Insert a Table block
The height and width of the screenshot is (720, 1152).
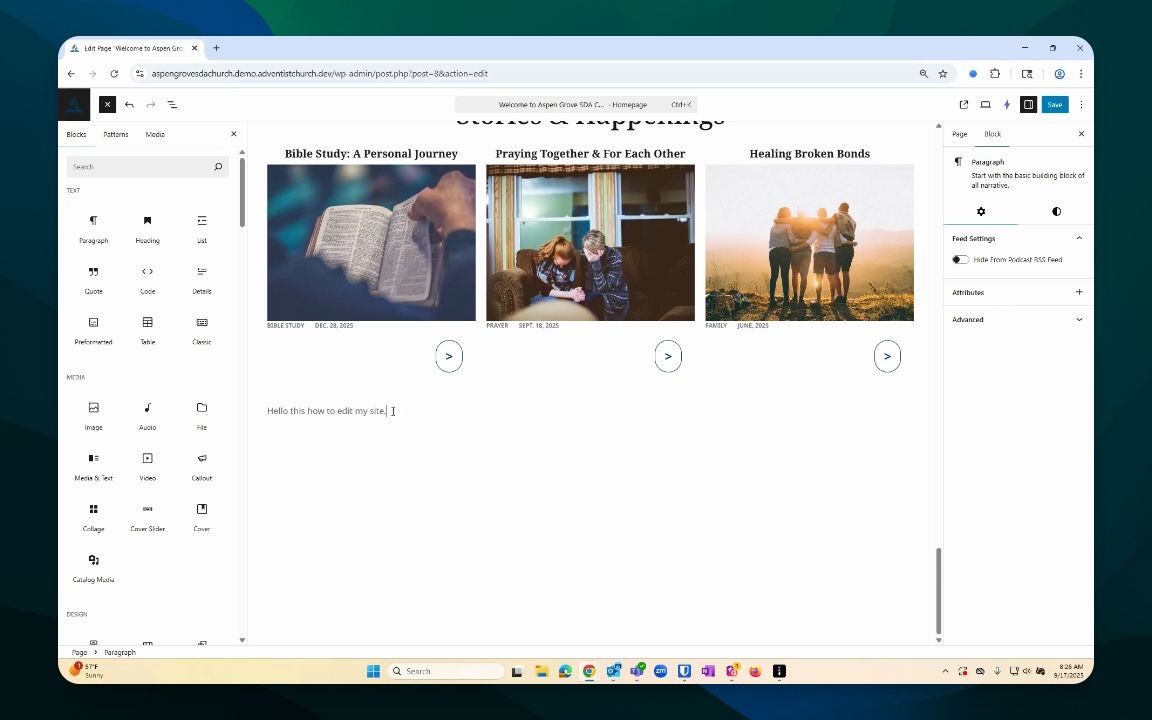[x=147, y=328]
